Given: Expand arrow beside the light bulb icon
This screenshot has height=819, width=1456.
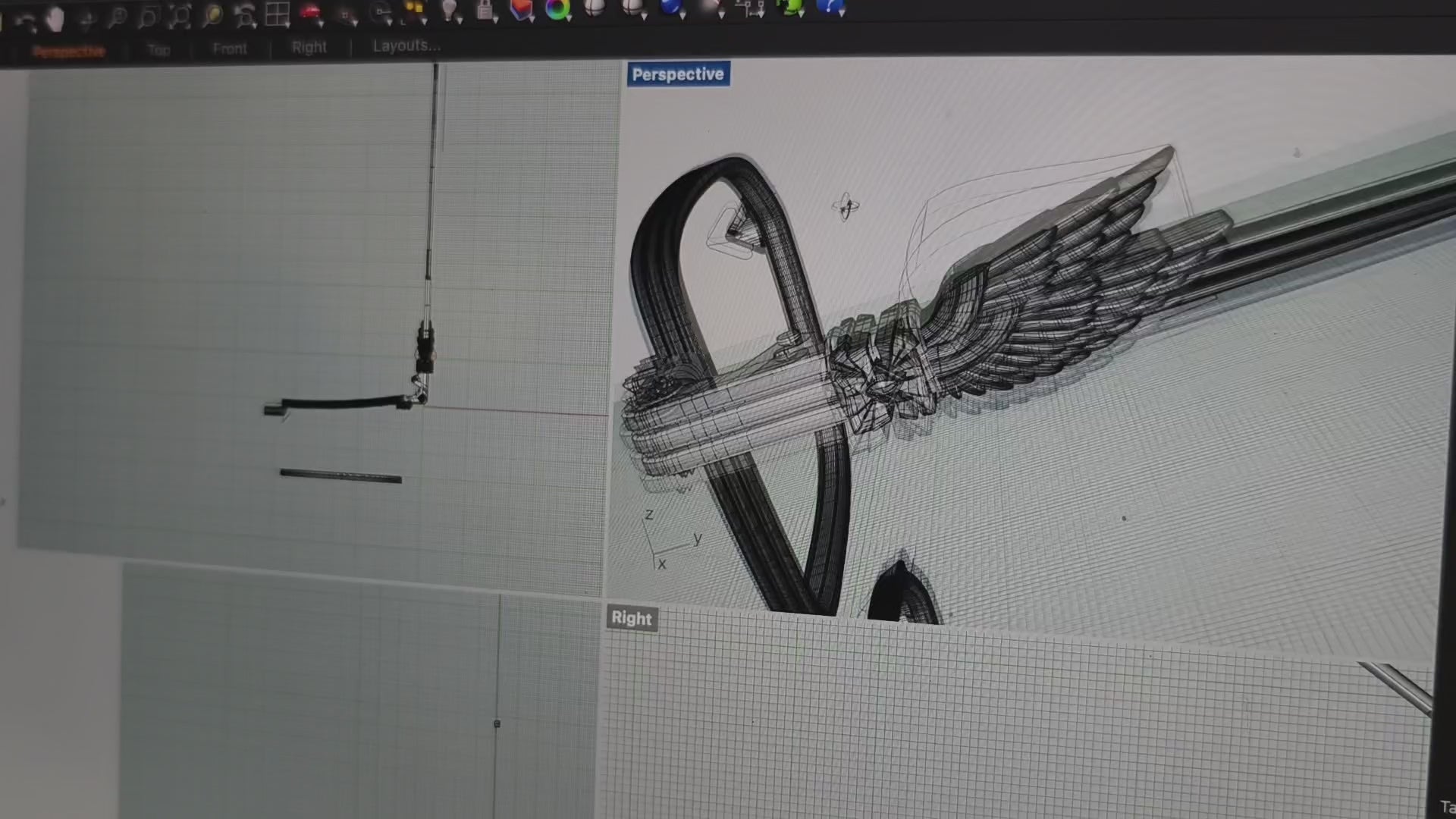Looking at the screenshot, I should (x=460, y=20).
